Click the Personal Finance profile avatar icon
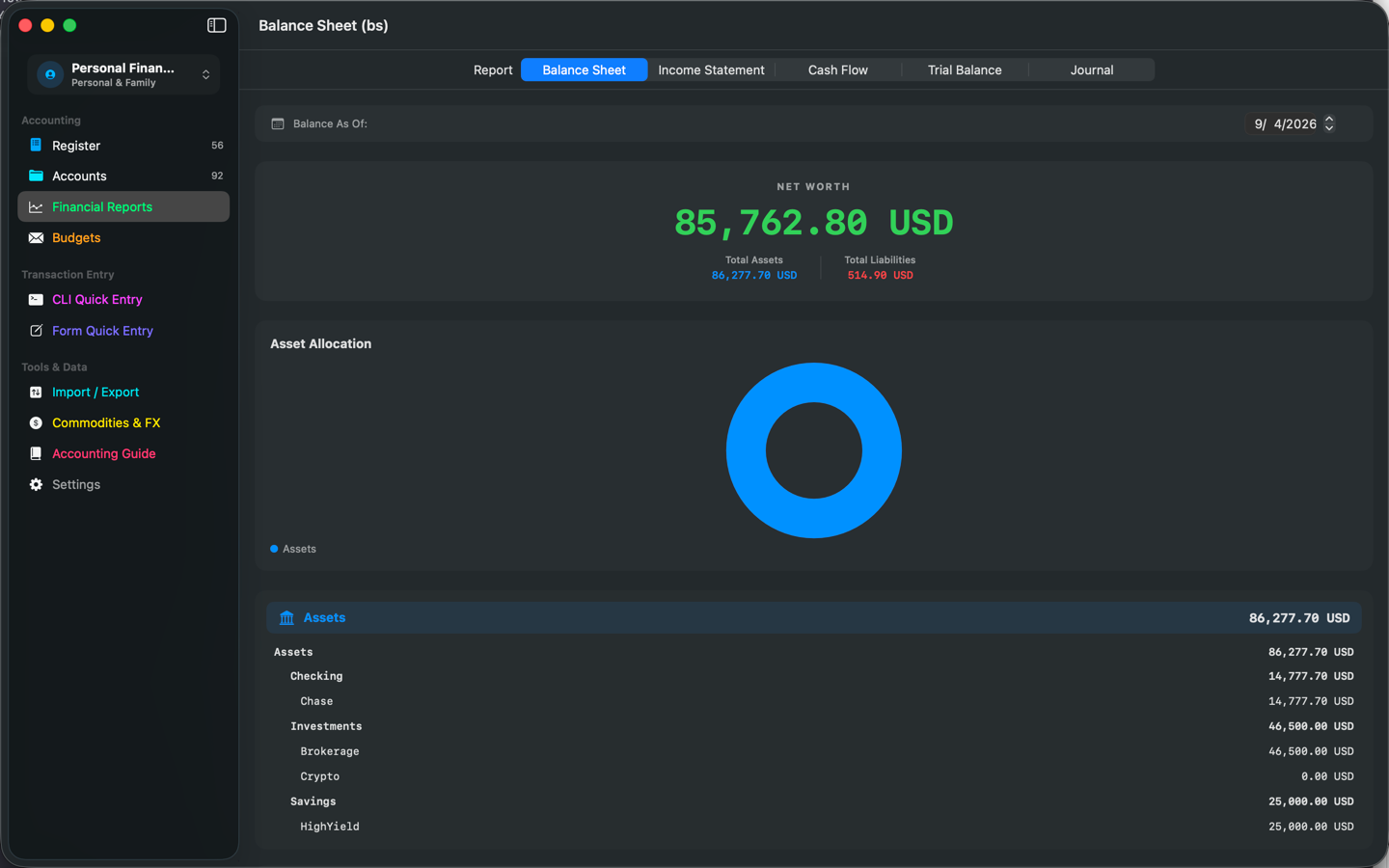The width and height of the screenshot is (1389, 868). [50, 74]
